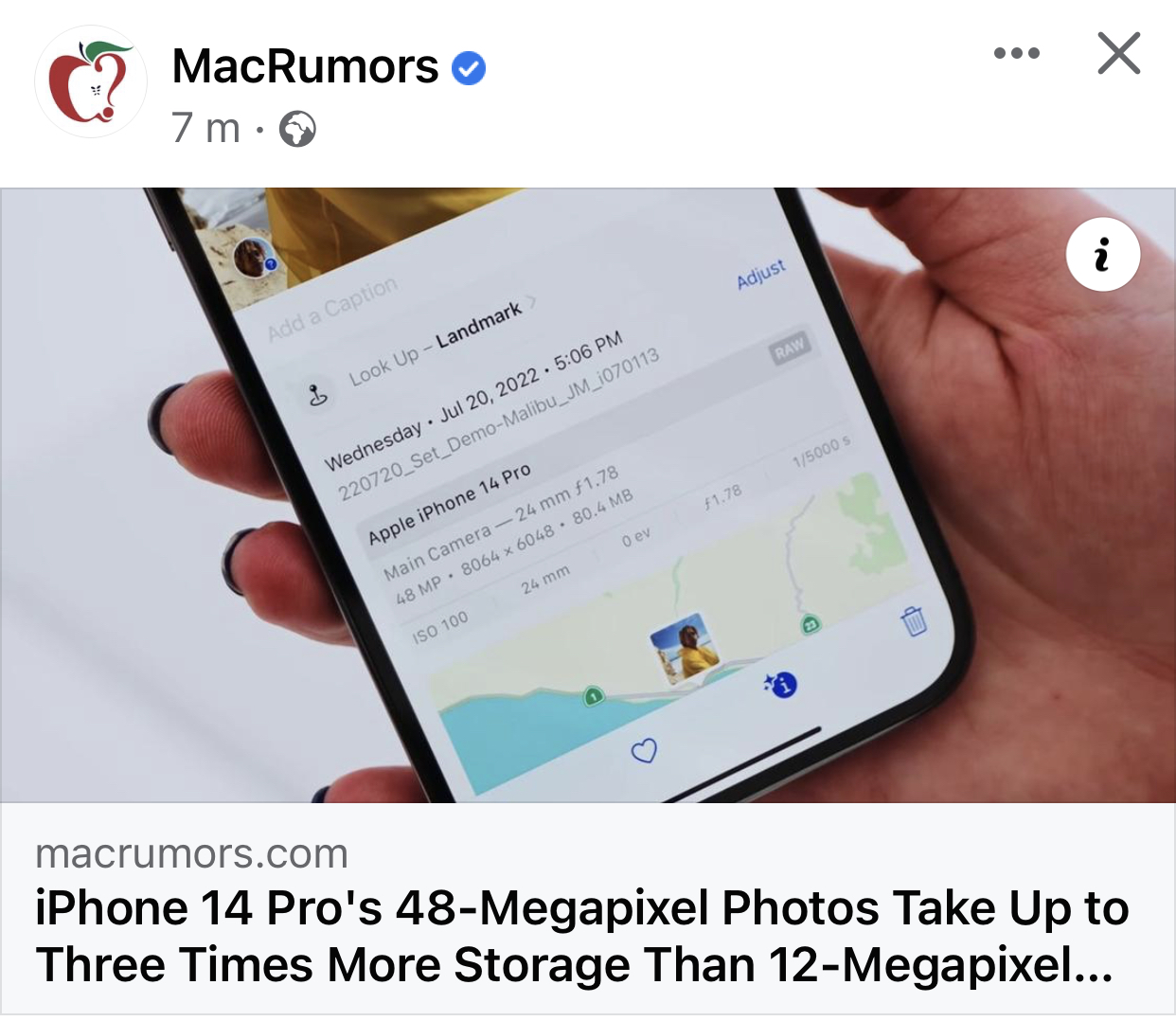Screen dimensions: 1176x1021
Task: Open the article preview image
Action: tap(588, 495)
